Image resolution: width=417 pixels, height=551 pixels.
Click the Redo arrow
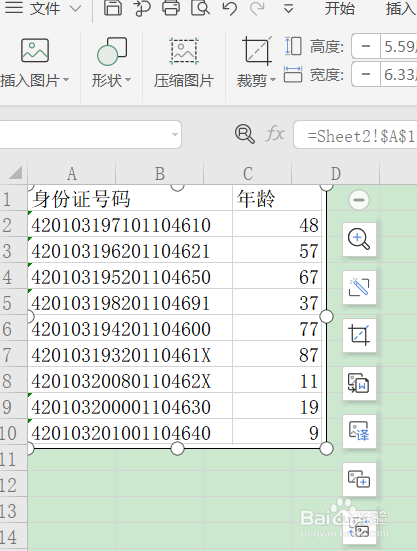tap(257, 8)
